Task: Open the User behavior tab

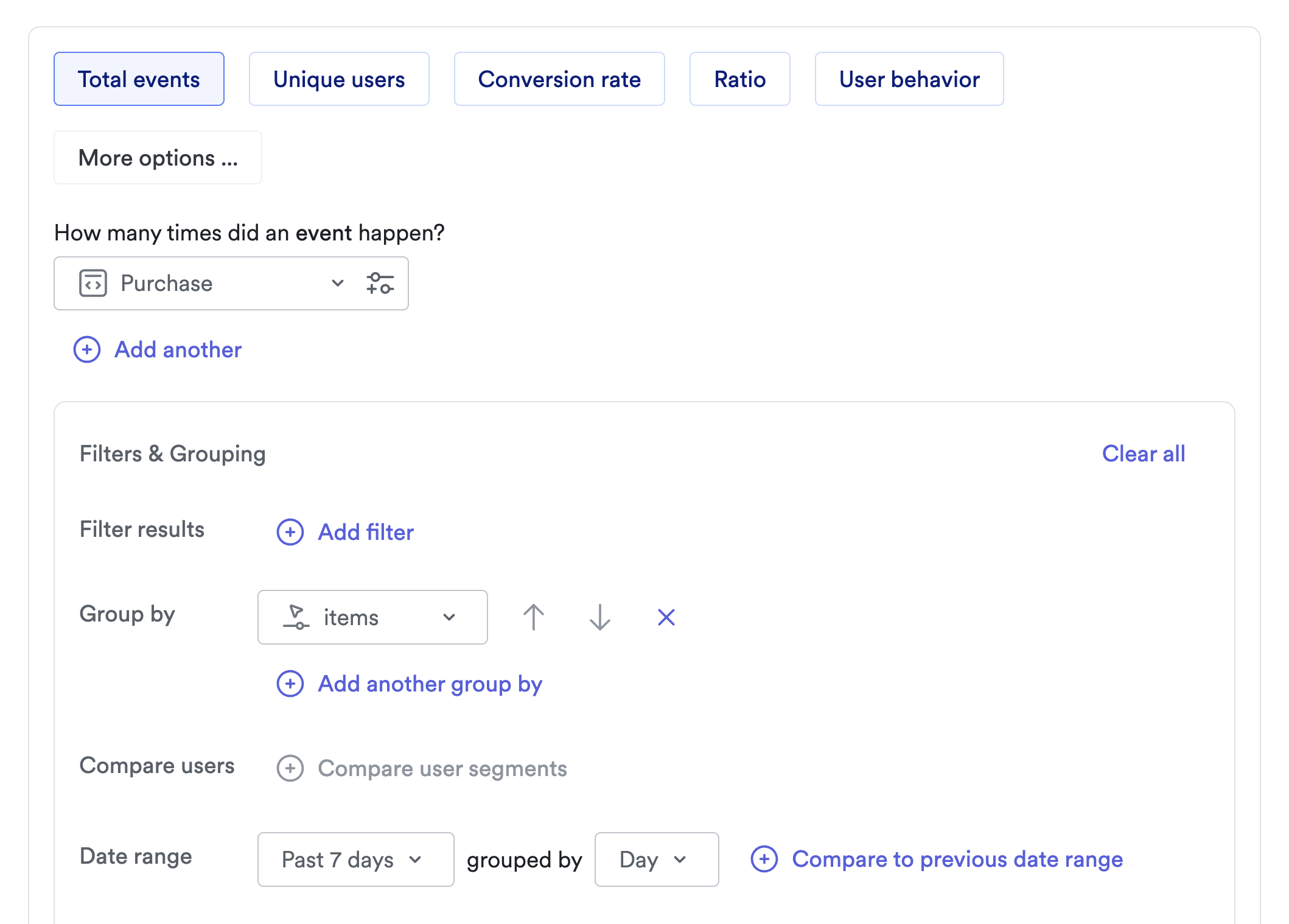Action: click(x=909, y=79)
